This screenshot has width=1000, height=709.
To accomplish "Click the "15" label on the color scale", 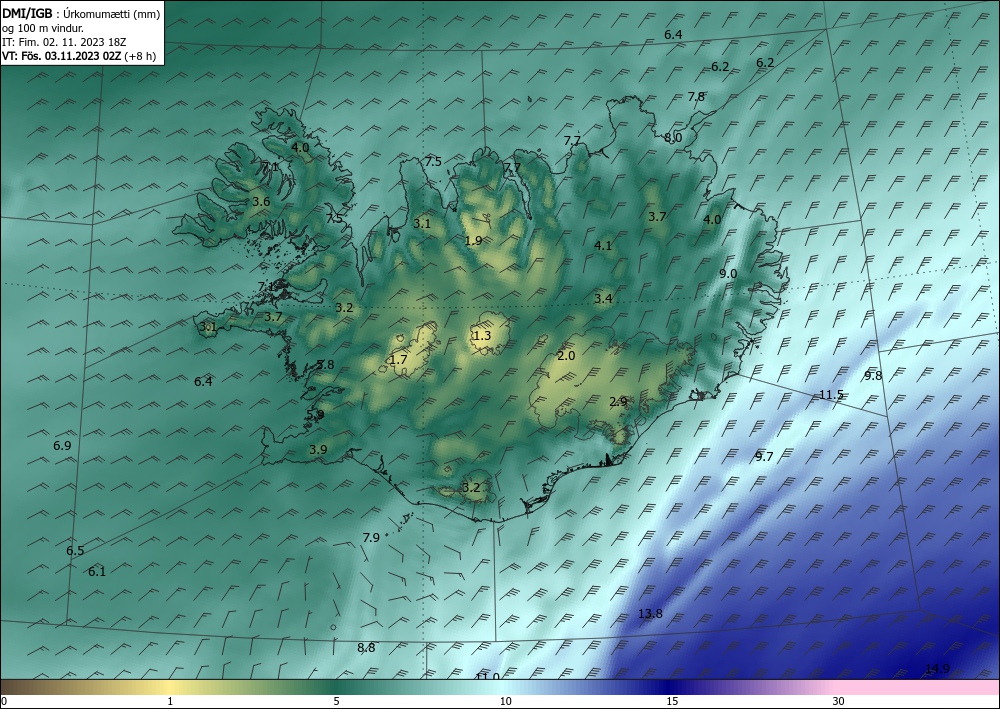I will [x=672, y=701].
